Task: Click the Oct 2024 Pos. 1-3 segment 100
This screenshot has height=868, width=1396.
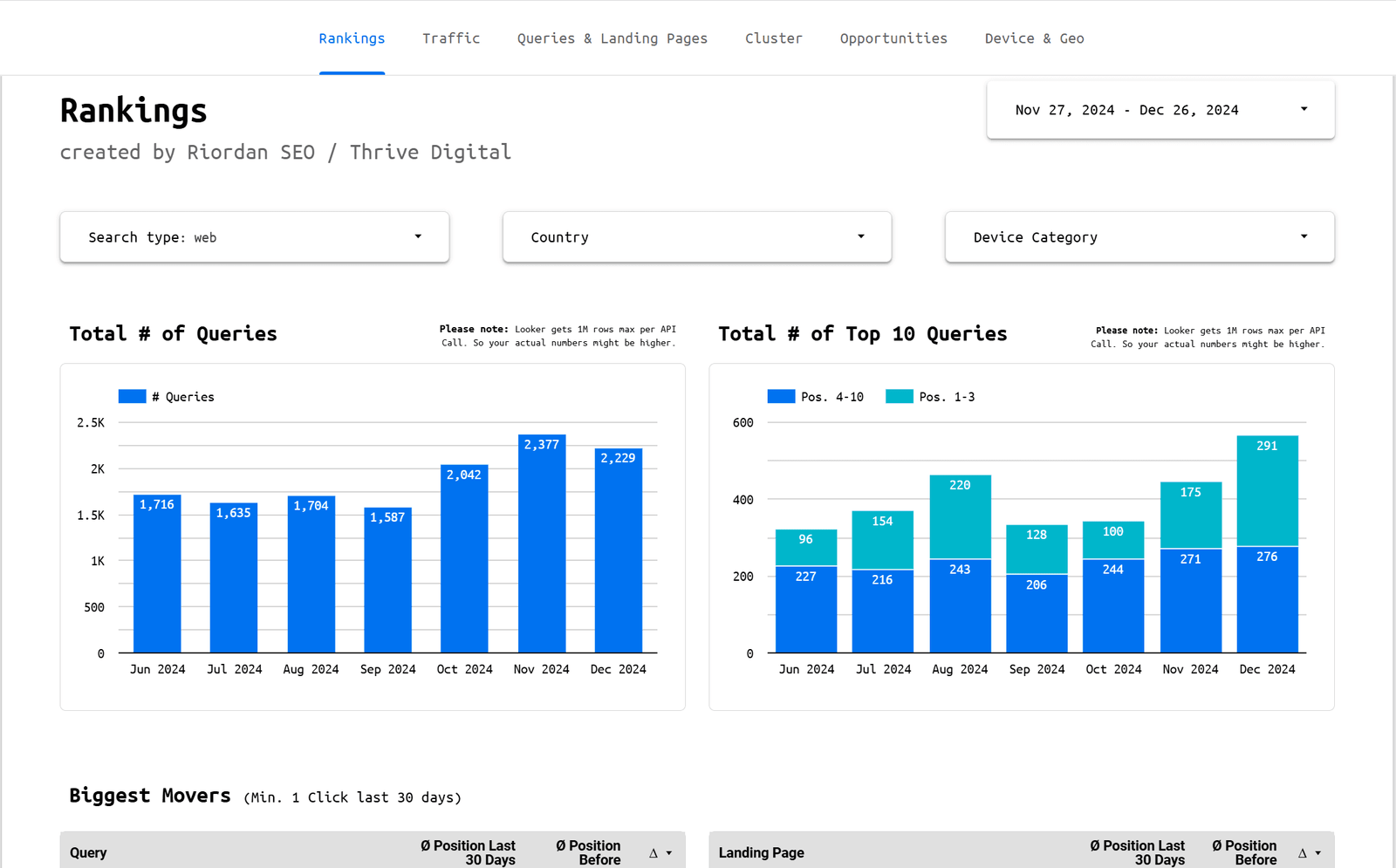Action: [x=1113, y=540]
